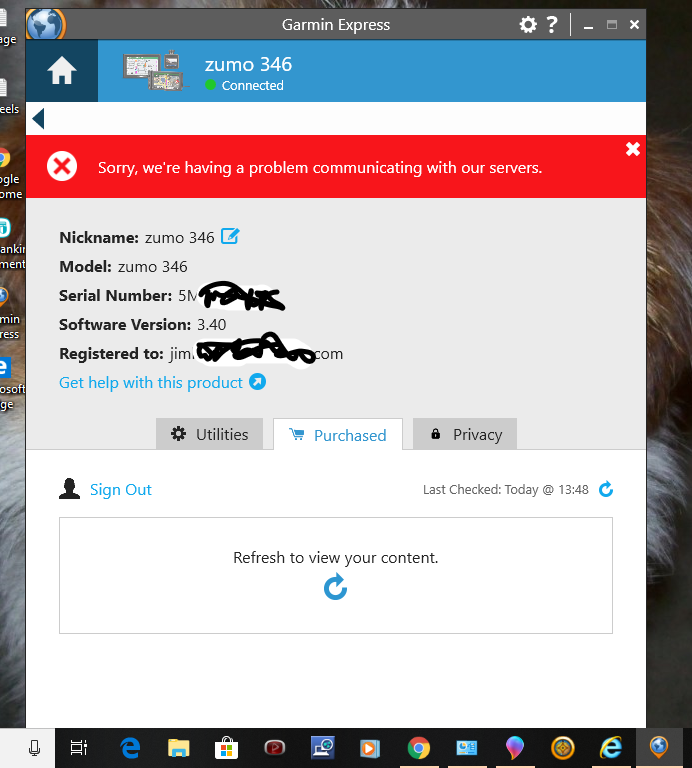692x768 pixels.
Task: Refresh using icon beside Last Checked time
Action: pyautogui.click(x=606, y=489)
